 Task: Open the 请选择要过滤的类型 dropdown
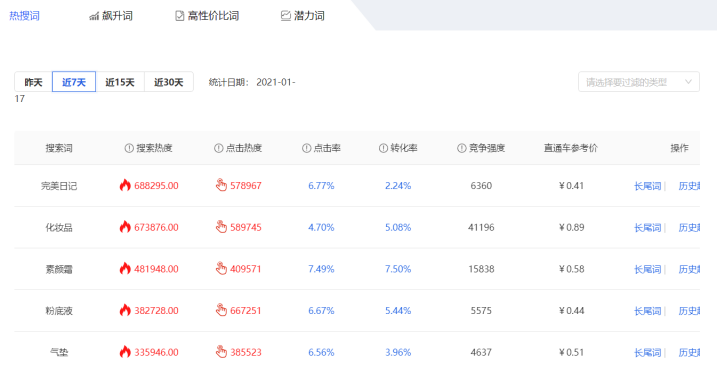[639, 82]
